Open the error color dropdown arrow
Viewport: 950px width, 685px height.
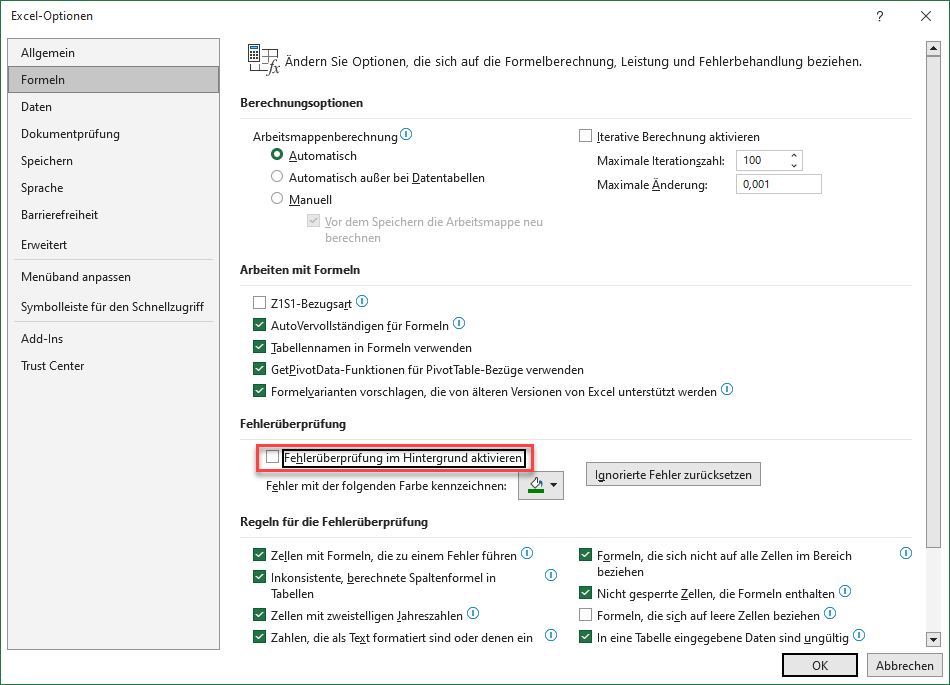[x=554, y=485]
